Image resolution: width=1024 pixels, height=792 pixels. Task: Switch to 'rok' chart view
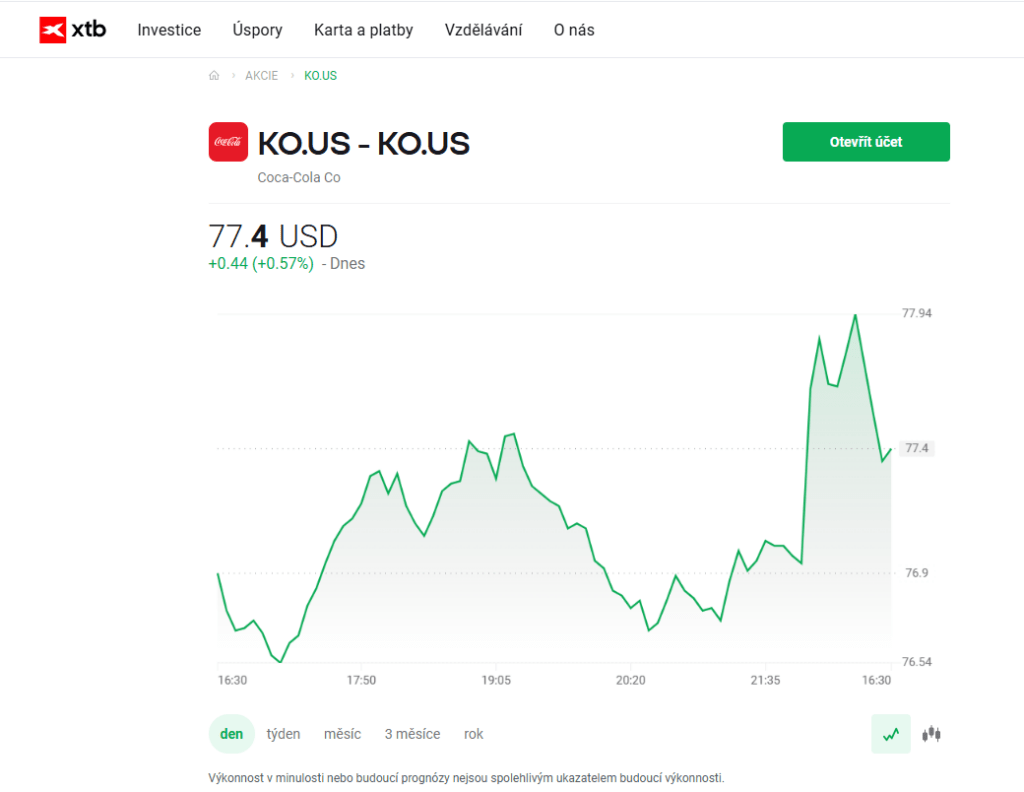pyautogui.click(x=473, y=733)
